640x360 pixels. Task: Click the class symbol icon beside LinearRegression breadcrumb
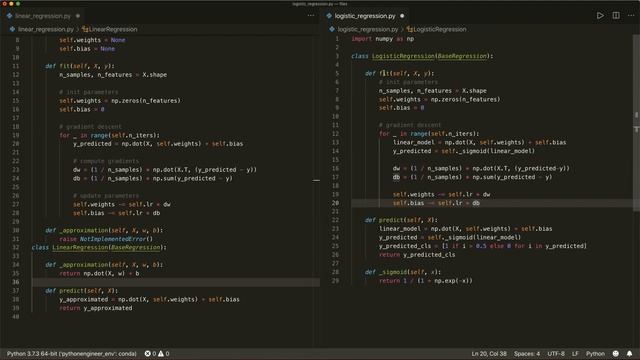coord(85,29)
